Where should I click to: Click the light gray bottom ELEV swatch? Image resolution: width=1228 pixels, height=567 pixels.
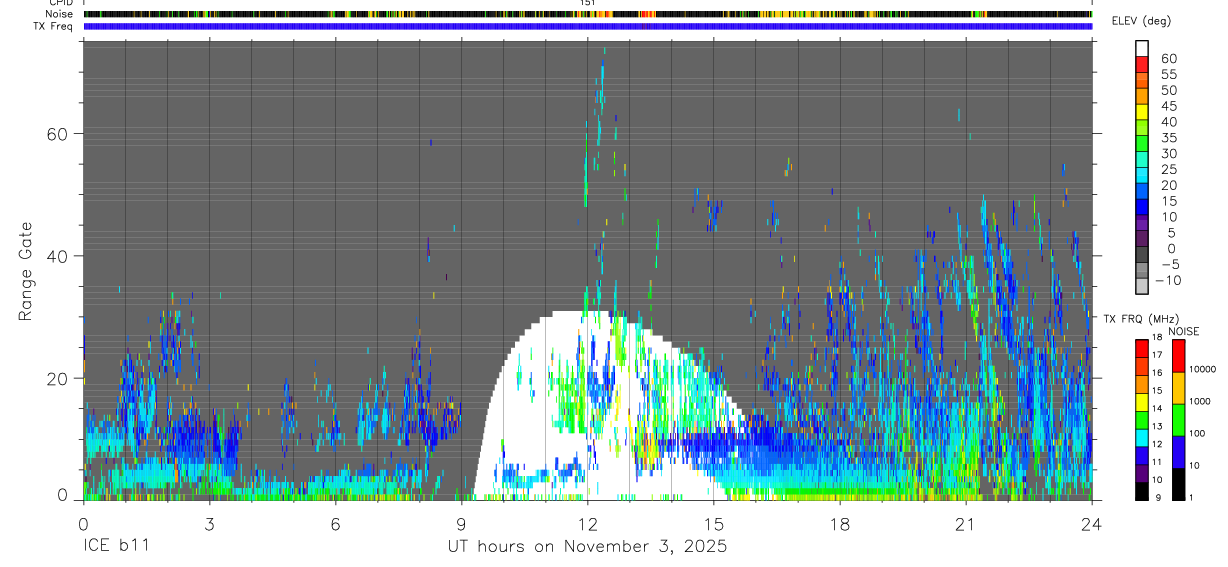(x=1142, y=287)
